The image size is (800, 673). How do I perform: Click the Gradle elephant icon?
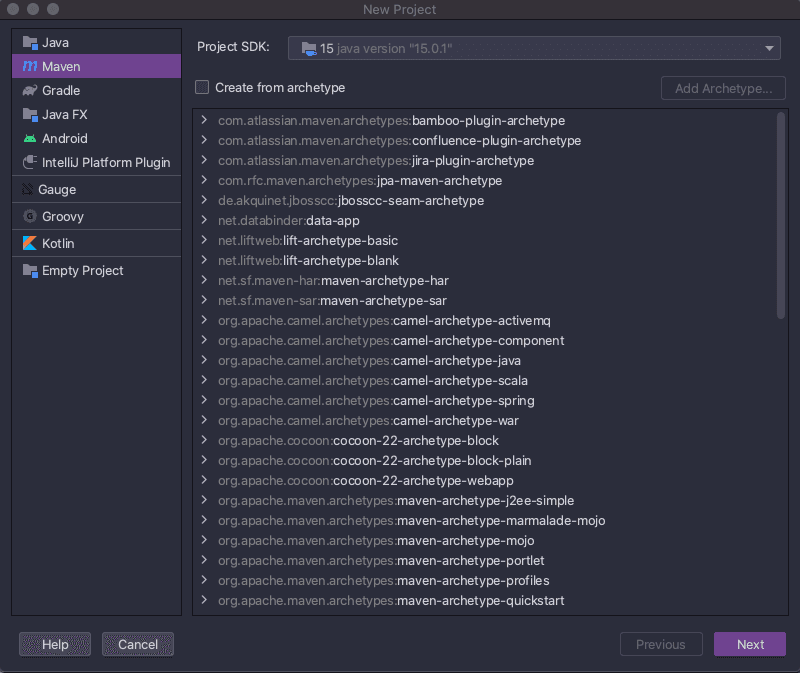click(30, 91)
